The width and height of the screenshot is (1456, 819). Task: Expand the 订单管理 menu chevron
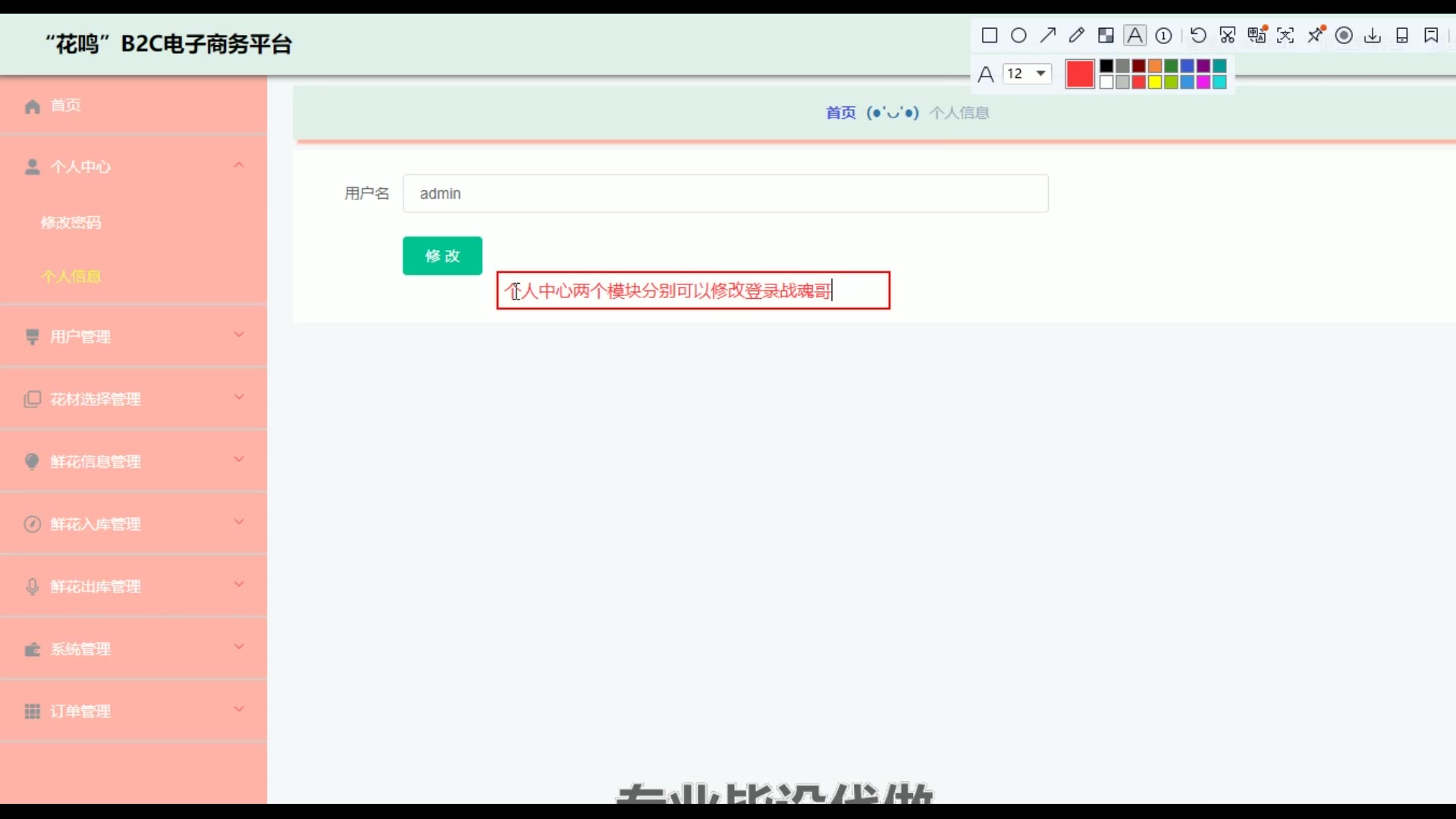pos(239,710)
